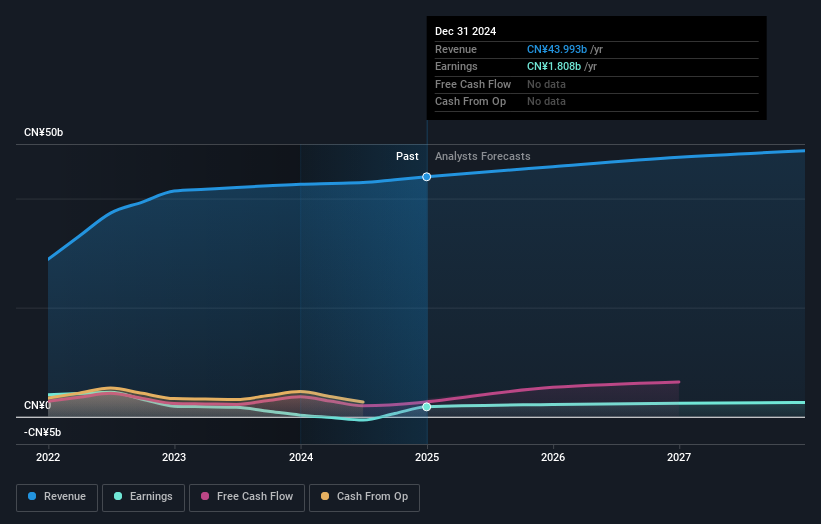Click the 2027 x-axis label
The image size is (821, 524).
click(679, 457)
